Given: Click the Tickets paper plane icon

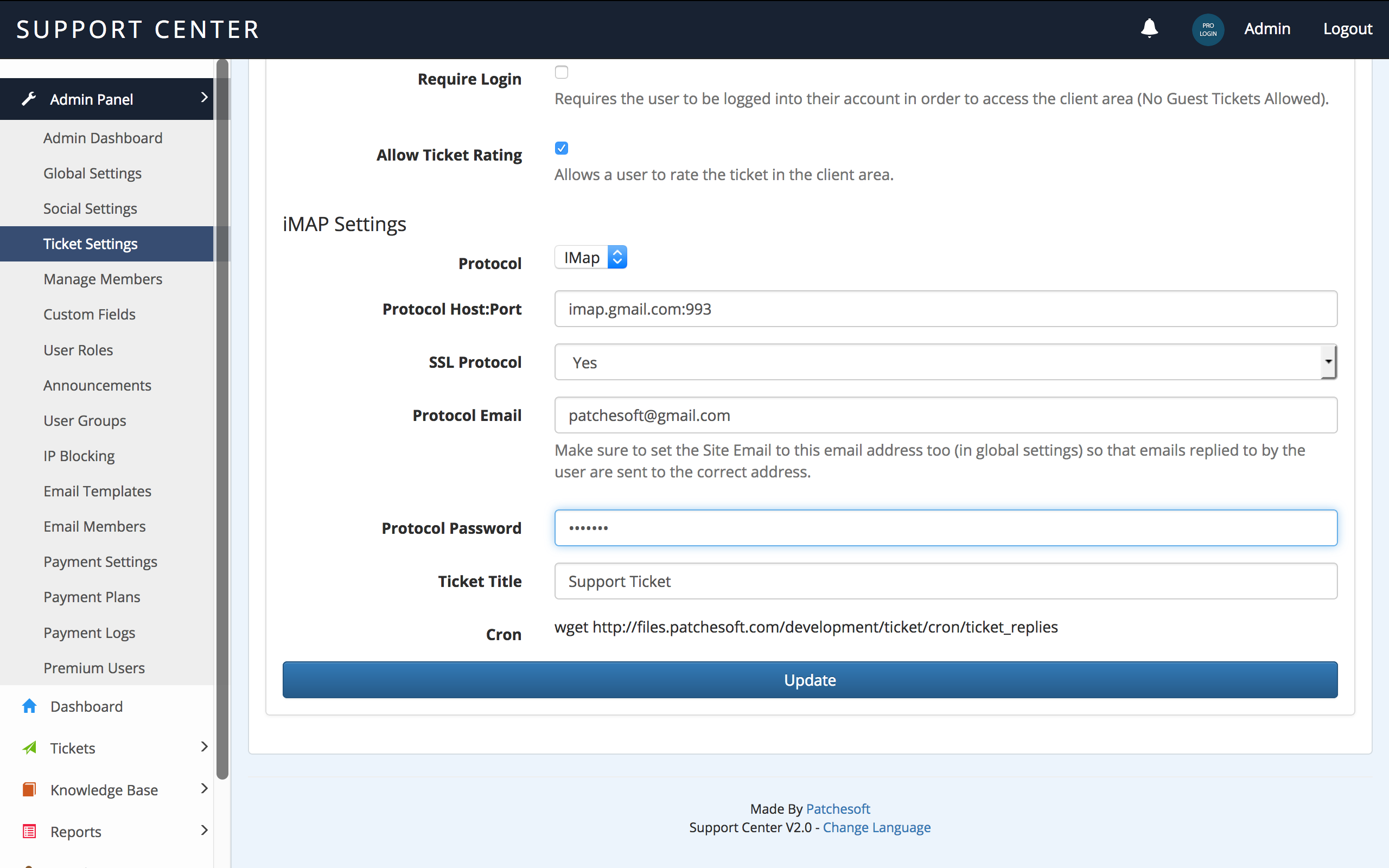Looking at the screenshot, I should [29, 748].
